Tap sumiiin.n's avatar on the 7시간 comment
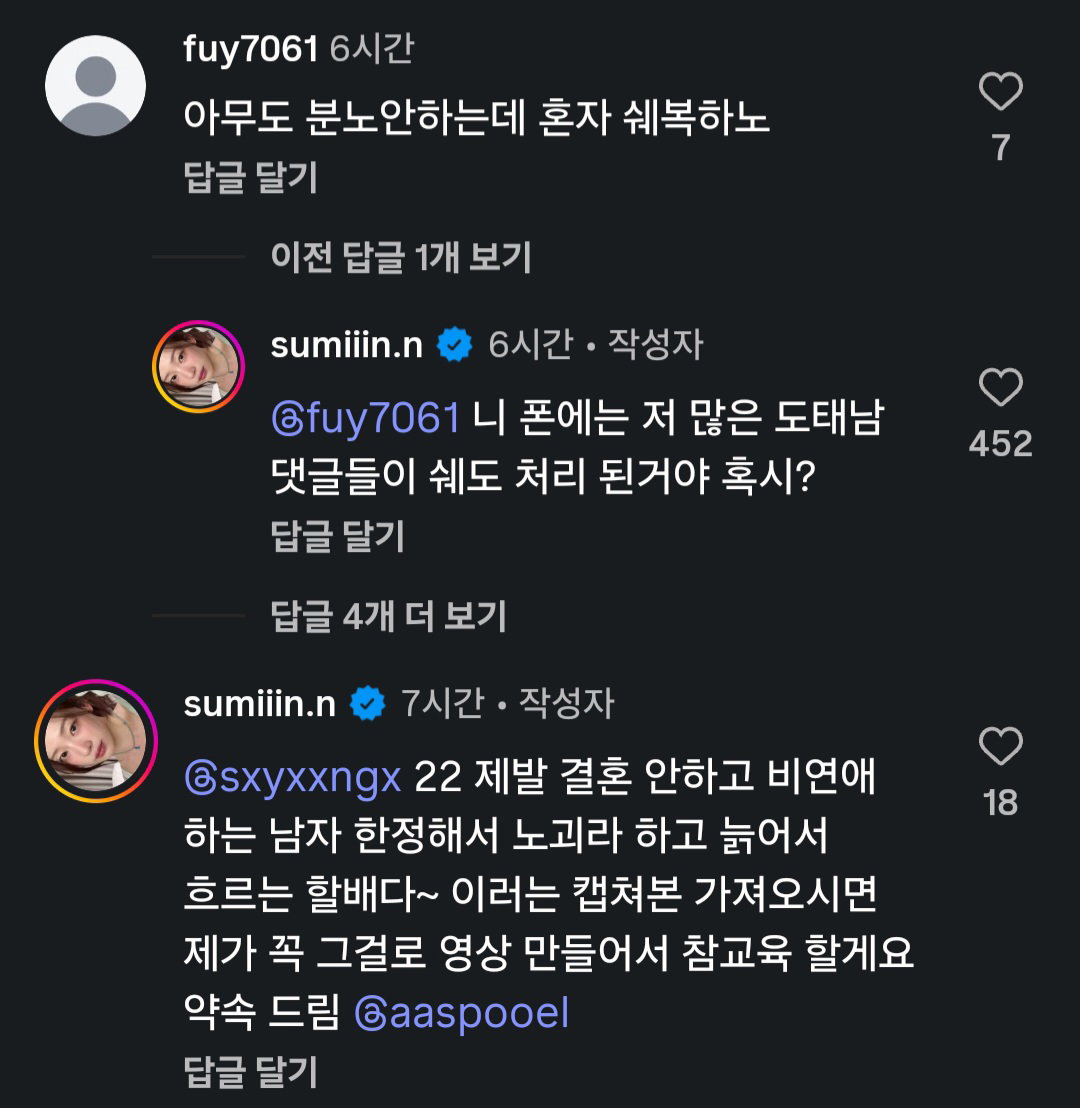The width and height of the screenshot is (1080, 1108). pyautogui.click(x=95, y=741)
